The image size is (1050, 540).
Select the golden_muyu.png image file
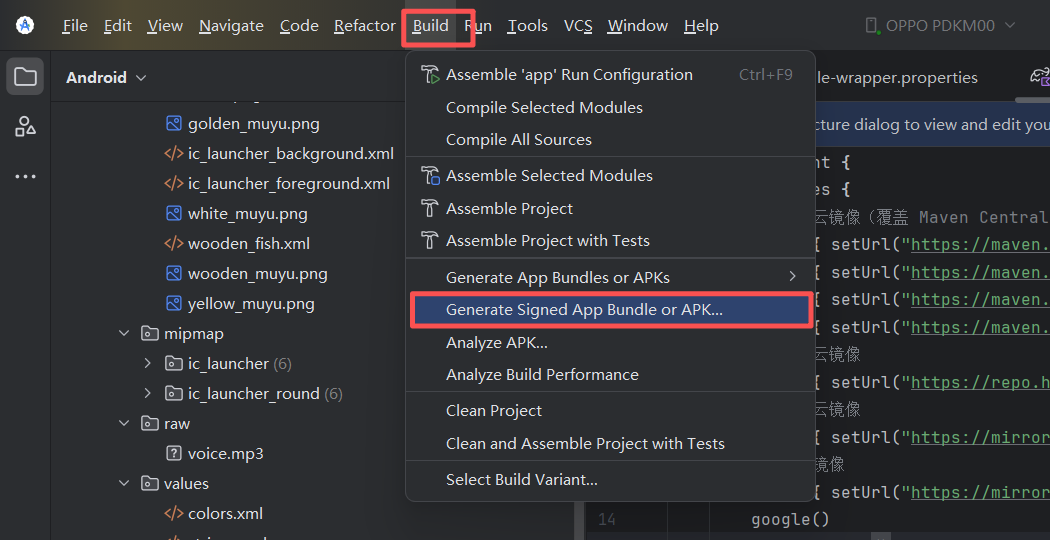(x=253, y=124)
